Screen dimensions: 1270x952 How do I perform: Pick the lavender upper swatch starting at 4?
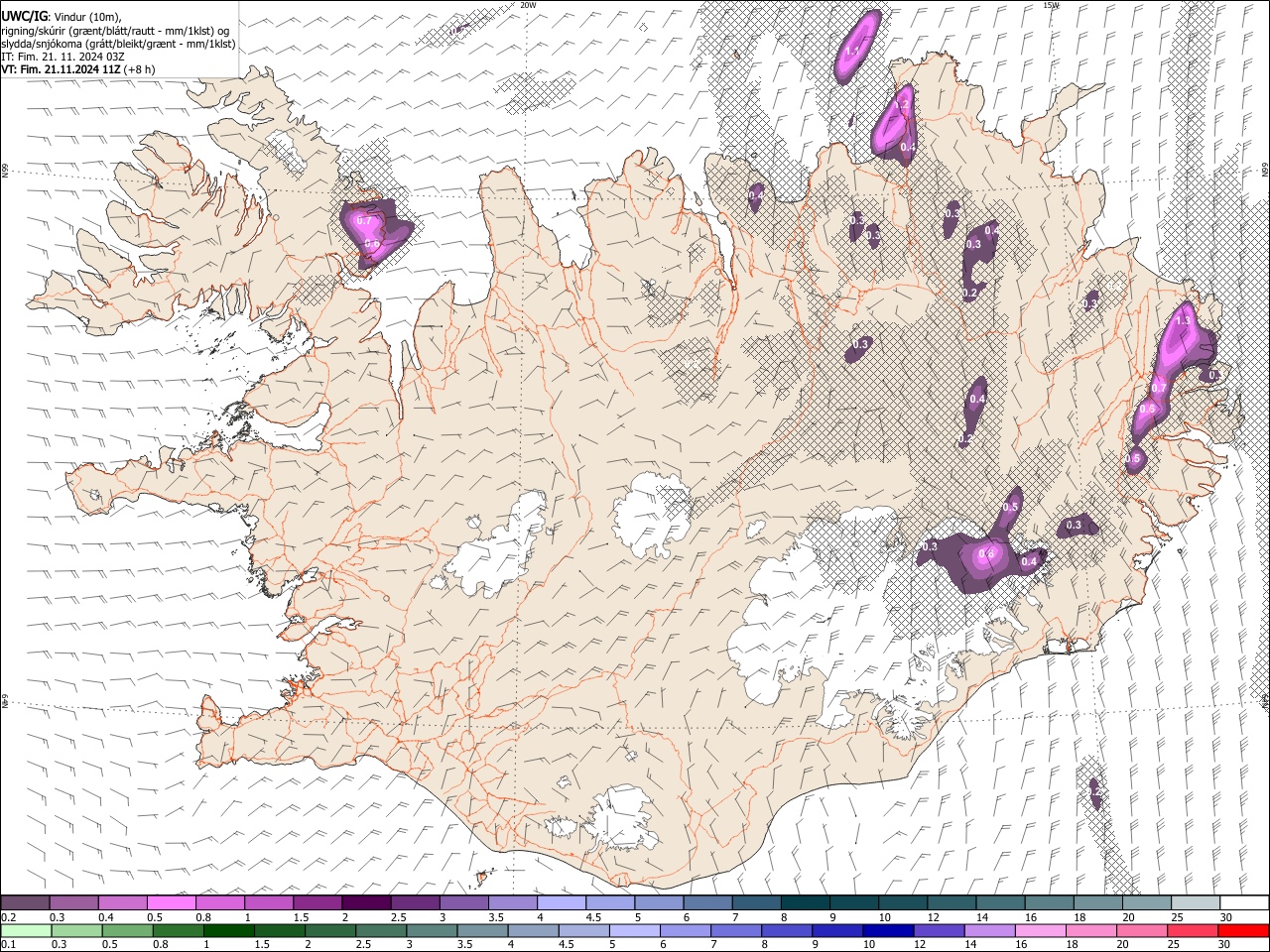point(560,903)
